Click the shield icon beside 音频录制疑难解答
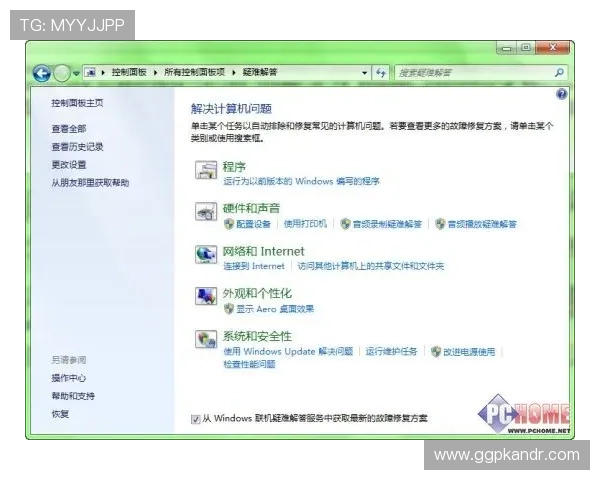The width and height of the screenshot is (600, 480). click(346, 224)
